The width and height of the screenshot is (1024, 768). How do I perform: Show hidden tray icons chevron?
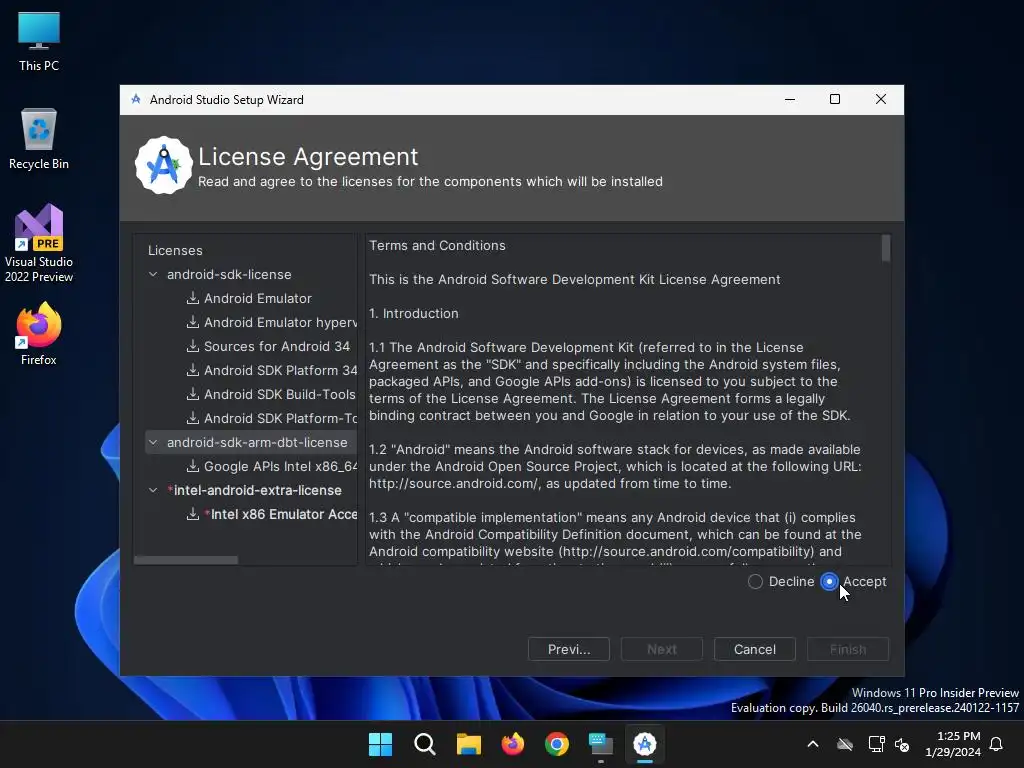(x=813, y=744)
